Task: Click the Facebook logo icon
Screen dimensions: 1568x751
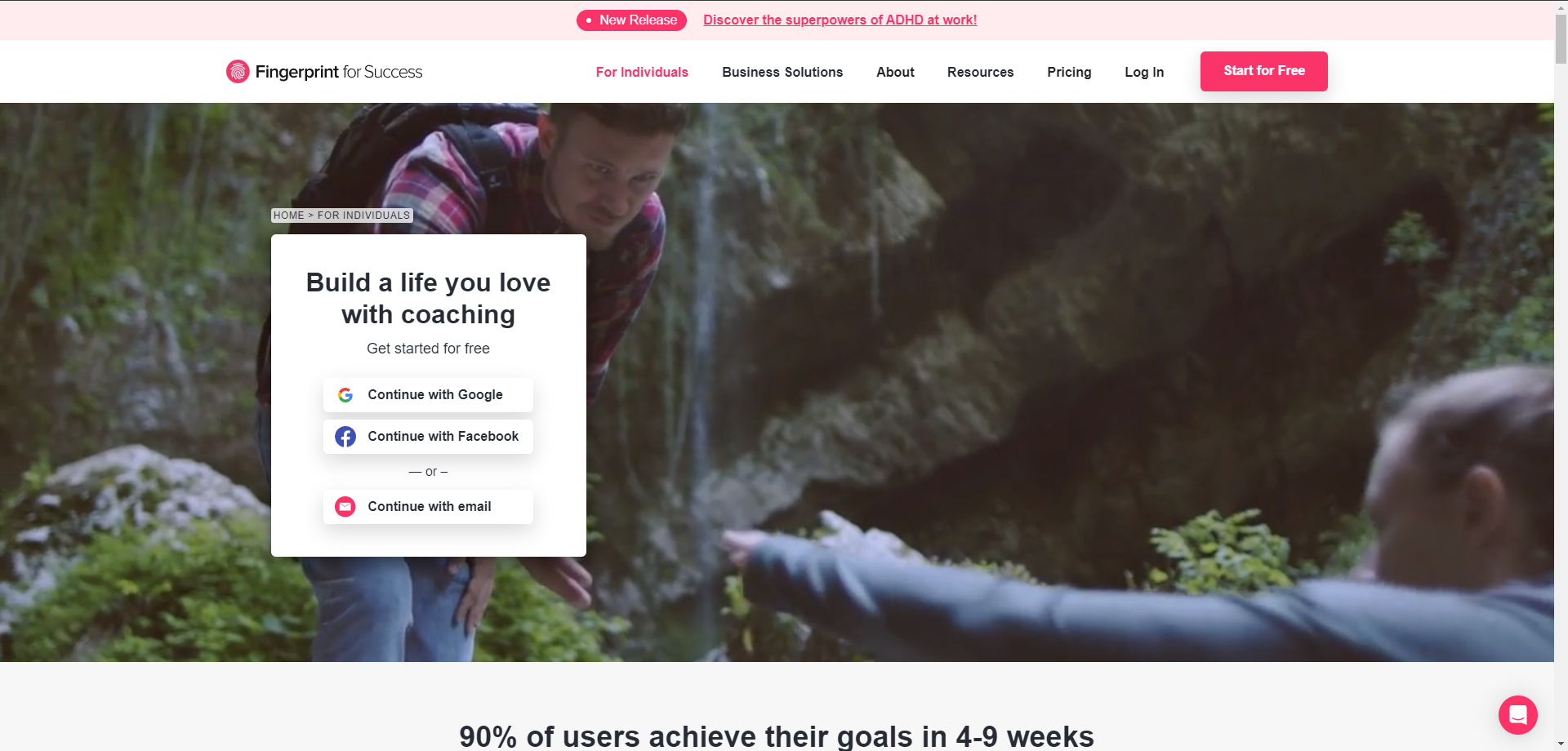Action: (345, 437)
